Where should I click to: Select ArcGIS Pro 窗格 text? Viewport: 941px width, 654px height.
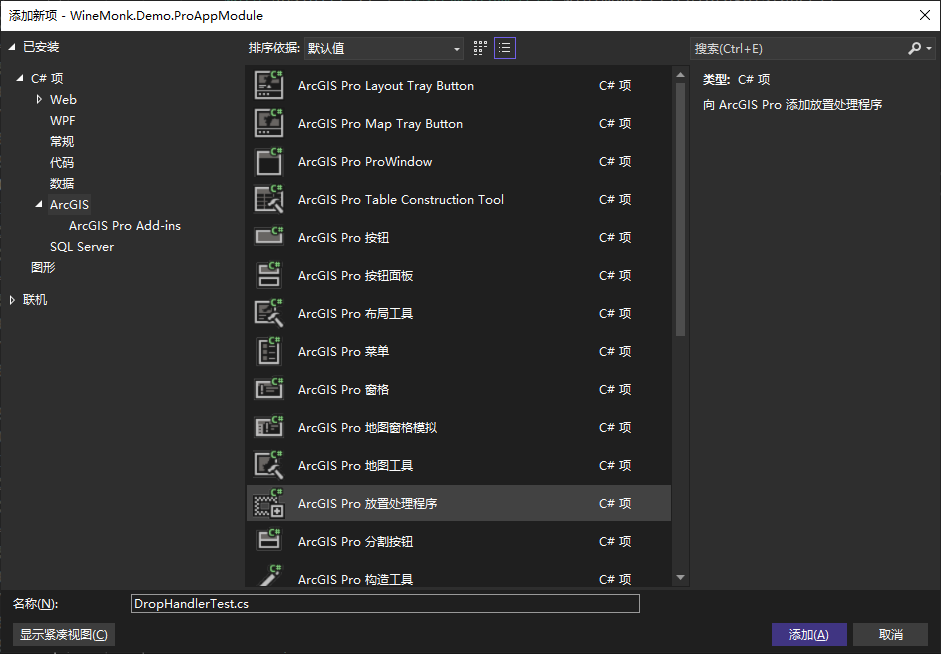point(343,389)
